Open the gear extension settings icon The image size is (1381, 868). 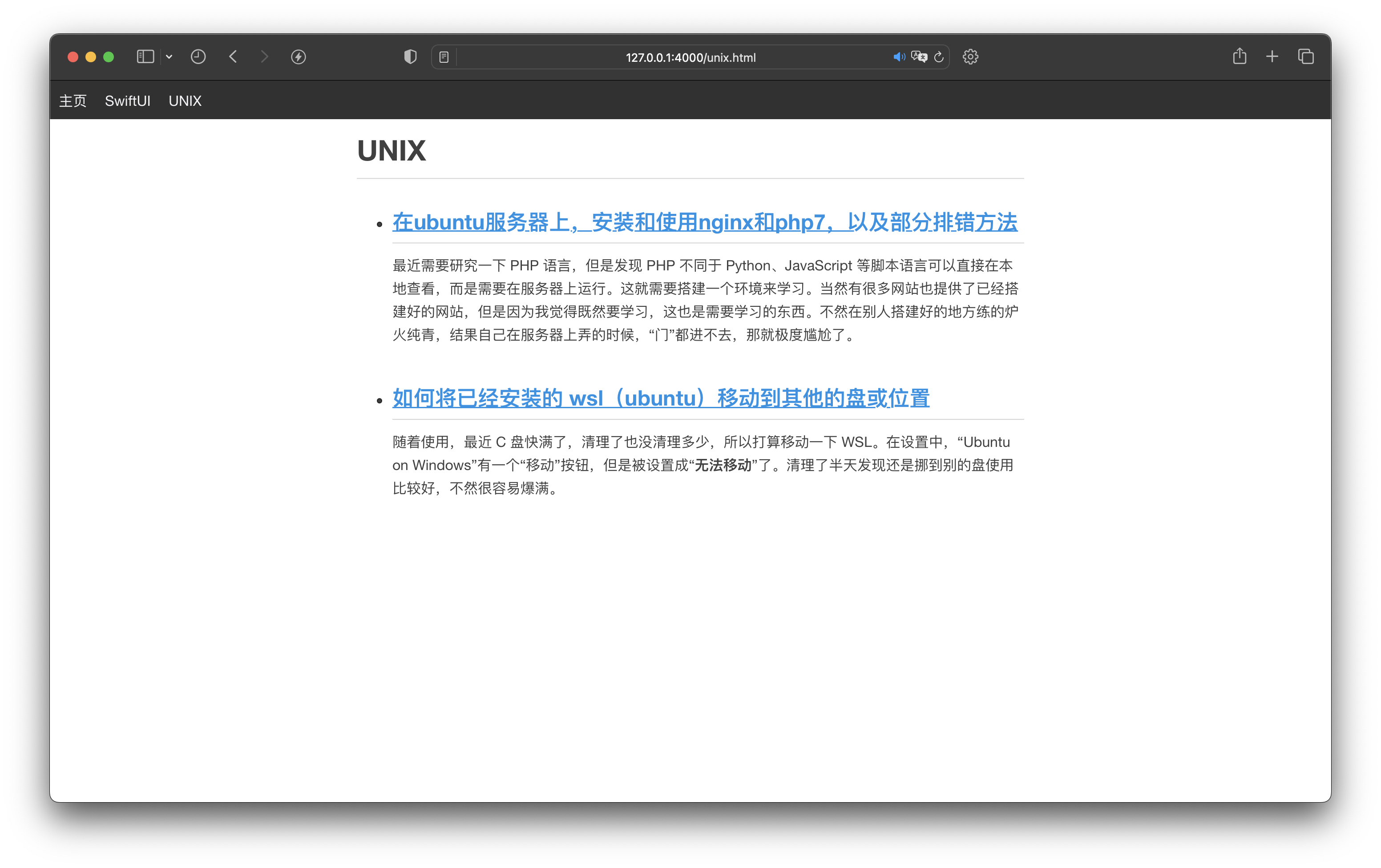pyautogui.click(x=970, y=57)
